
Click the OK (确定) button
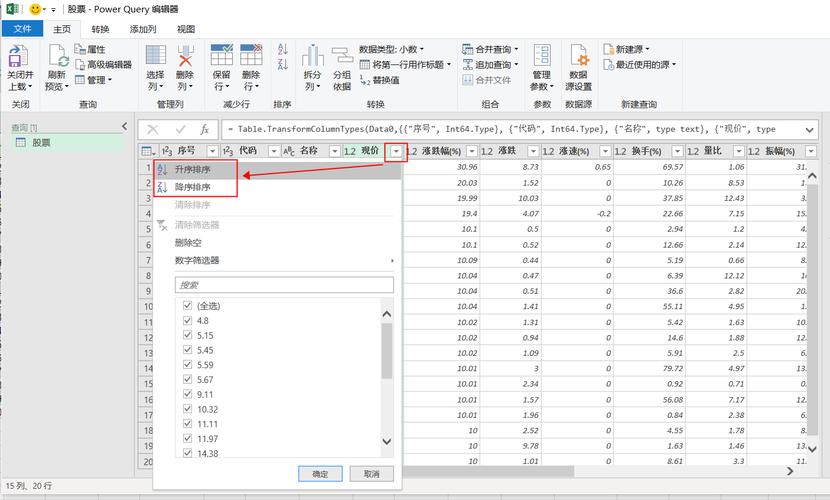click(320, 474)
